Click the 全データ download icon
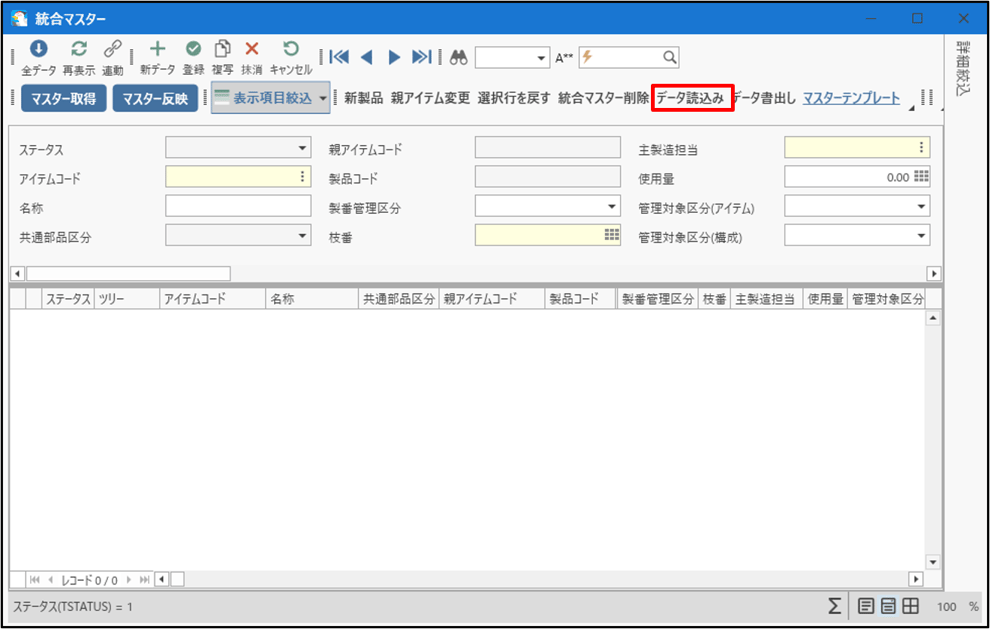 [39, 50]
